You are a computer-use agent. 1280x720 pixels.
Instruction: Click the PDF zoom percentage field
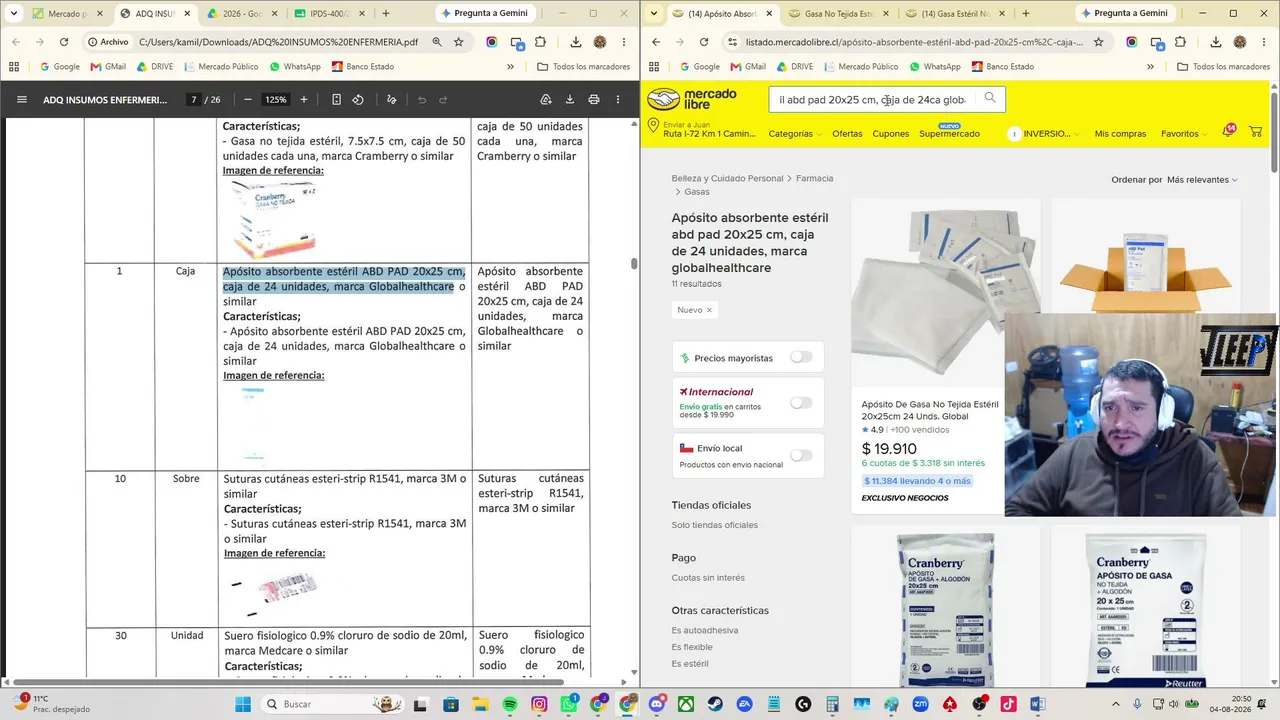tap(275, 100)
